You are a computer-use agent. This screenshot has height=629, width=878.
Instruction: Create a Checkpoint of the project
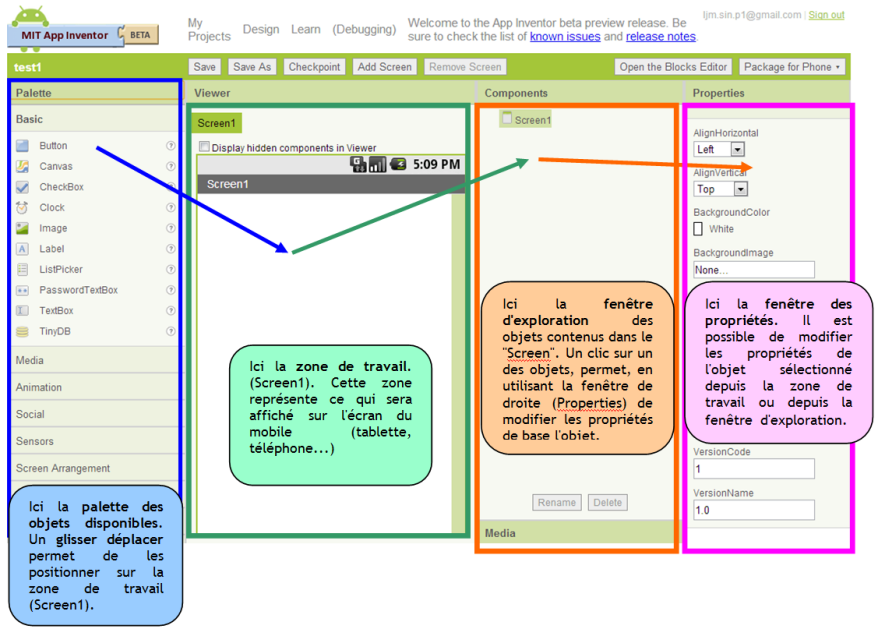(x=314, y=67)
